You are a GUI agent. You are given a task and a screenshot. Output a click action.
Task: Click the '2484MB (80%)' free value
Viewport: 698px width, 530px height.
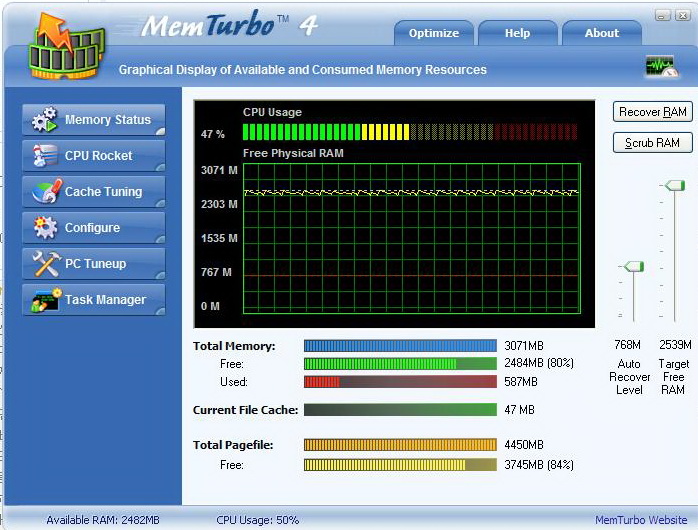tap(539, 363)
